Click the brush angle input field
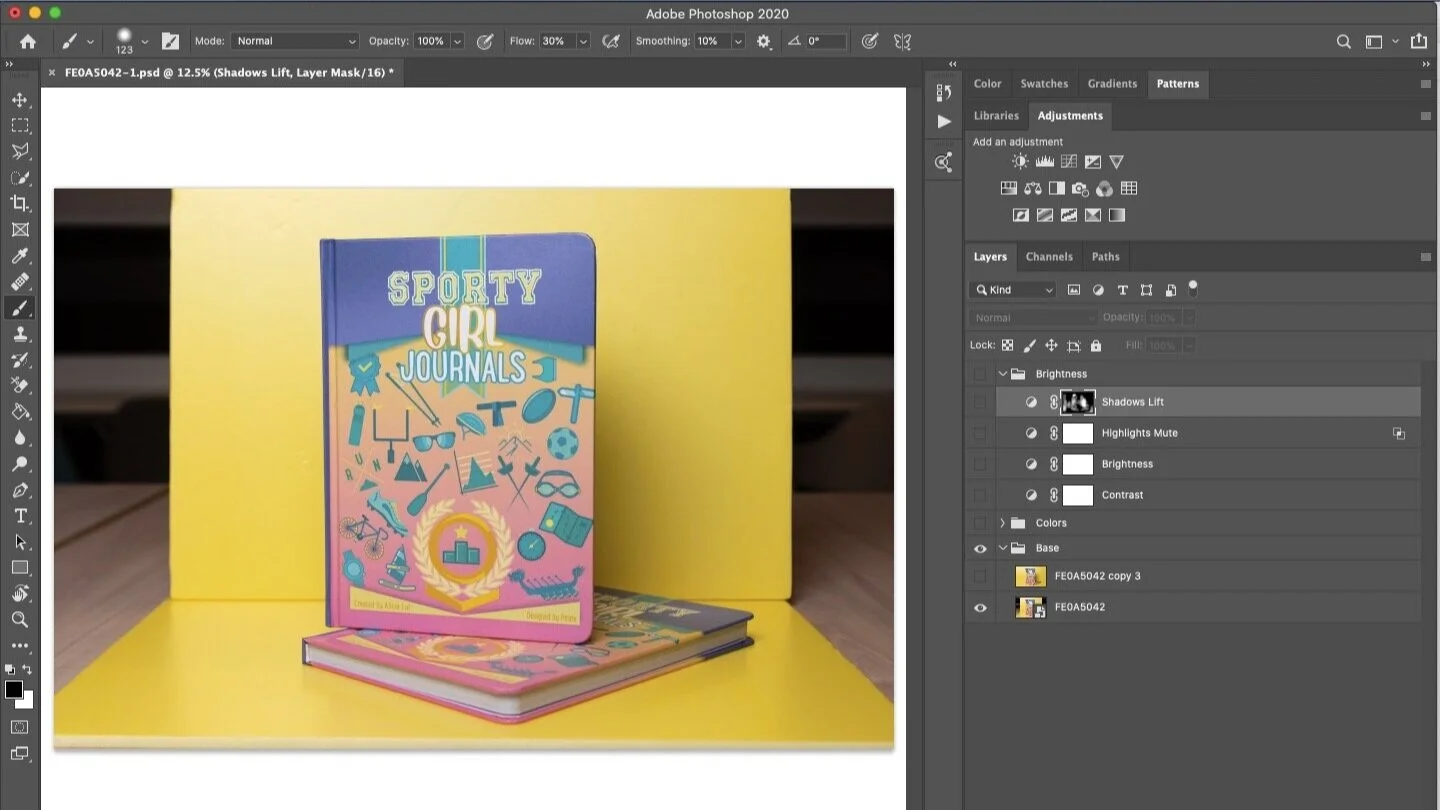The width and height of the screenshot is (1440, 810). pyautogui.click(x=825, y=41)
